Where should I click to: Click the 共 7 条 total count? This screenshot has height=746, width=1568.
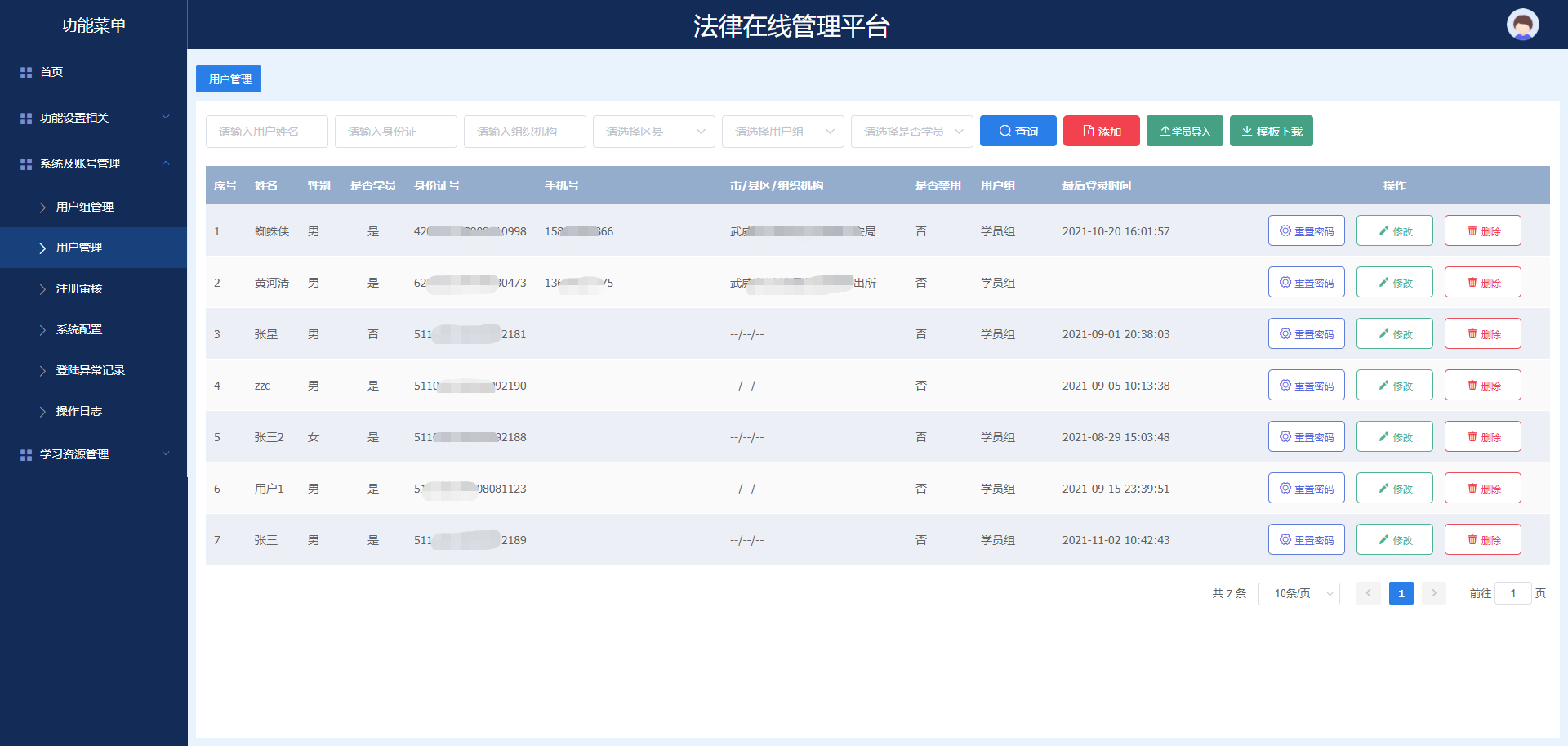coord(1229,593)
